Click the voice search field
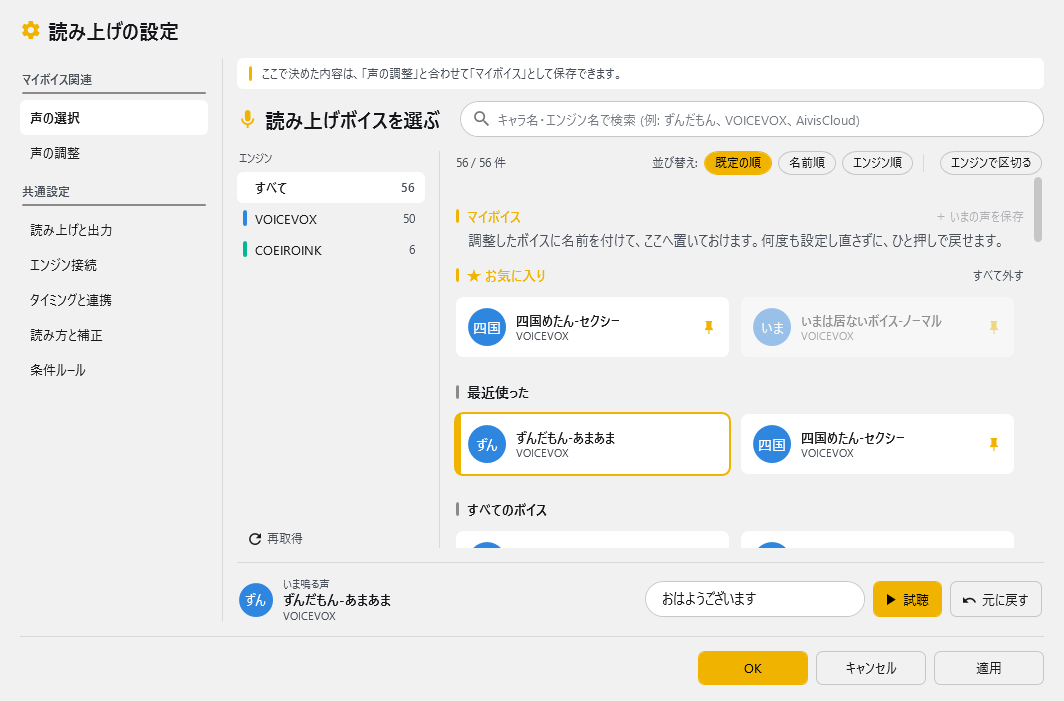1064x701 pixels. click(x=752, y=119)
